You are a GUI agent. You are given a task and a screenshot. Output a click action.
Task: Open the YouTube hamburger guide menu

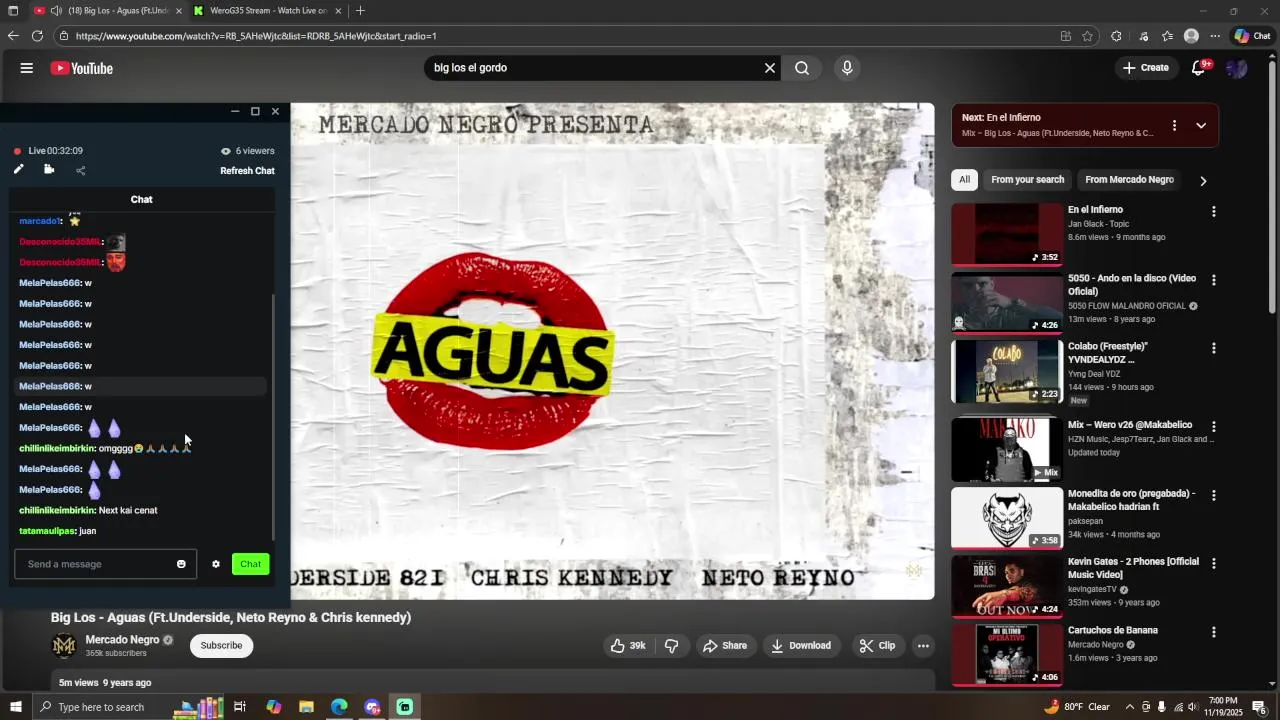coord(27,68)
